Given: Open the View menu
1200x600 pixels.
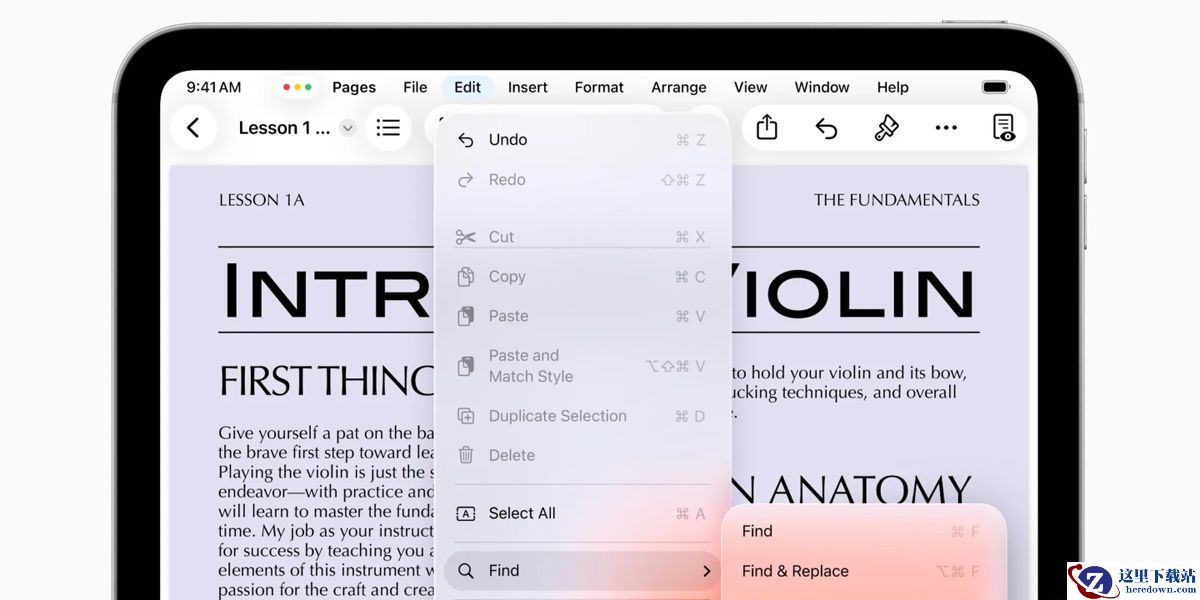Looking at the screenshot, I should tap(750, 87).
